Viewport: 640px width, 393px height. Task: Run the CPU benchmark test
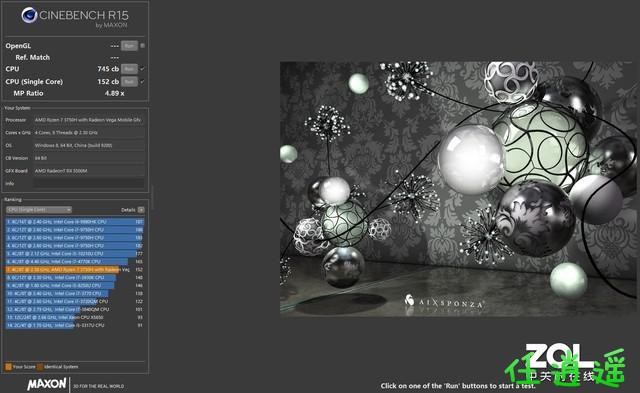tap(129, 69)
